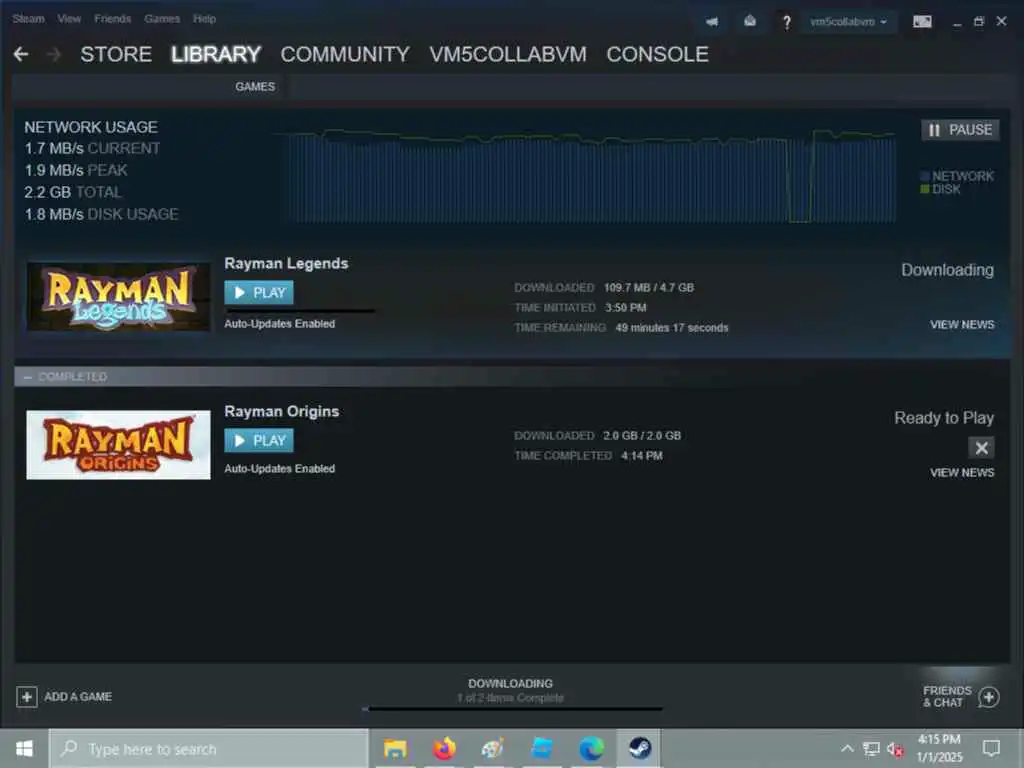The height and width of the screenshot is (768, 1024).
Task: Click the ADD A GAME label
Action: point(78,697)
